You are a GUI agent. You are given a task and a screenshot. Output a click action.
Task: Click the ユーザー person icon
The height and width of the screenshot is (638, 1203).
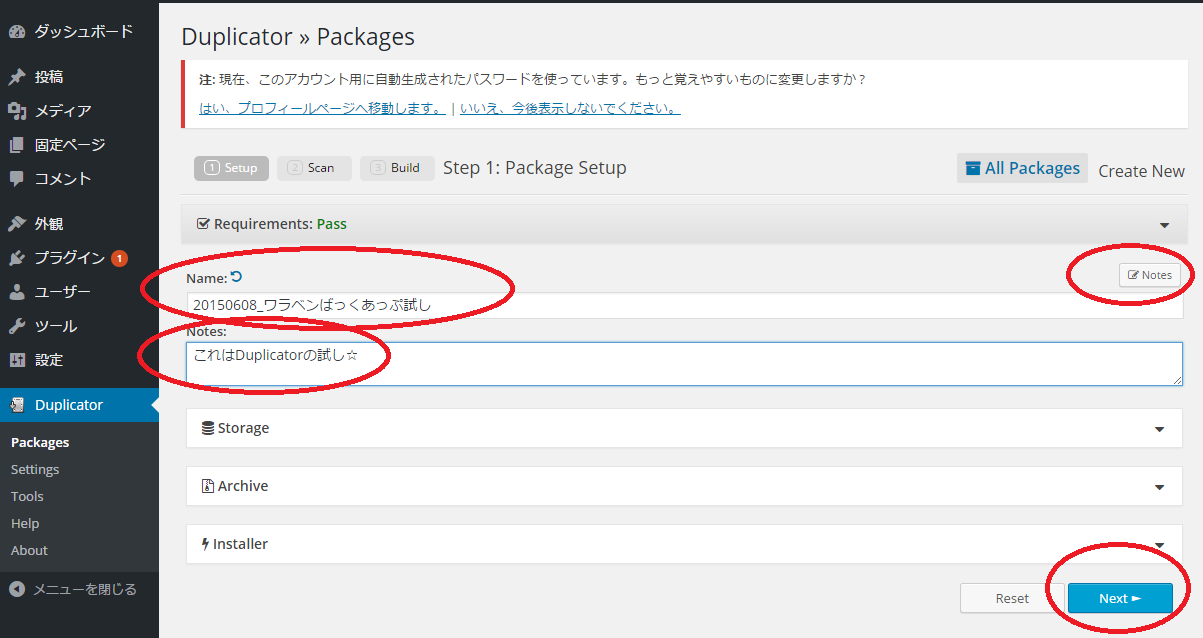pyautogui.click(x=17, y=292)
